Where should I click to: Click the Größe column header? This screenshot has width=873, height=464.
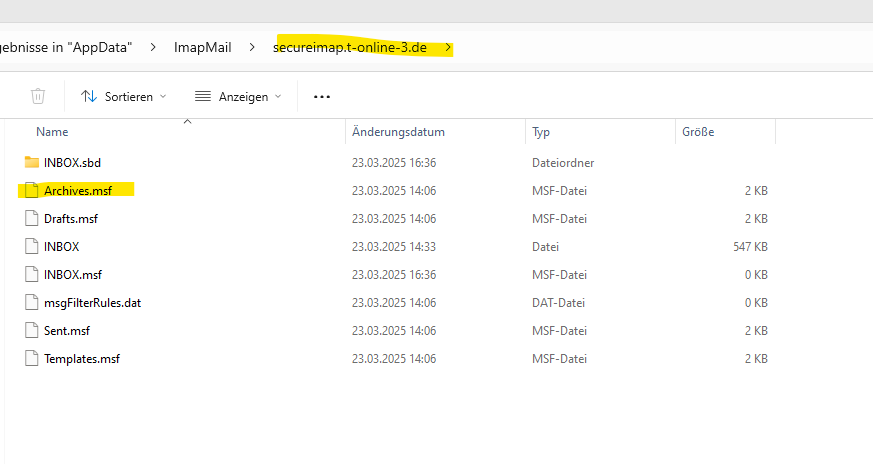tap(698, 132)
